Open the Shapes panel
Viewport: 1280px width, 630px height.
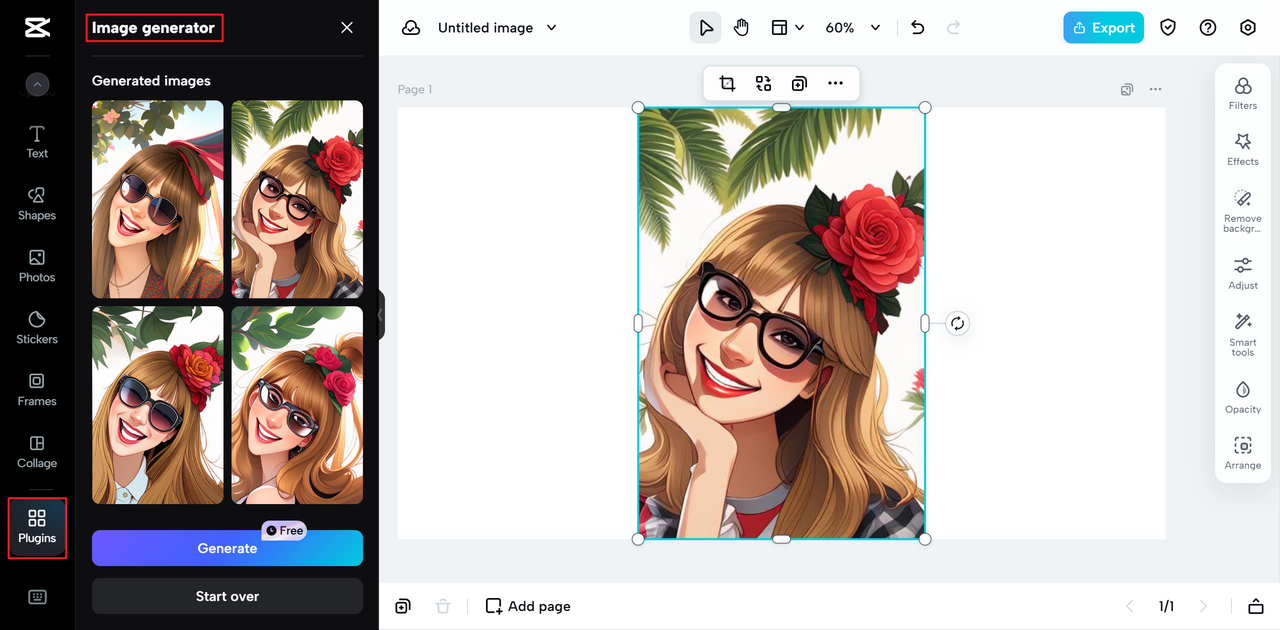(37, 203)
